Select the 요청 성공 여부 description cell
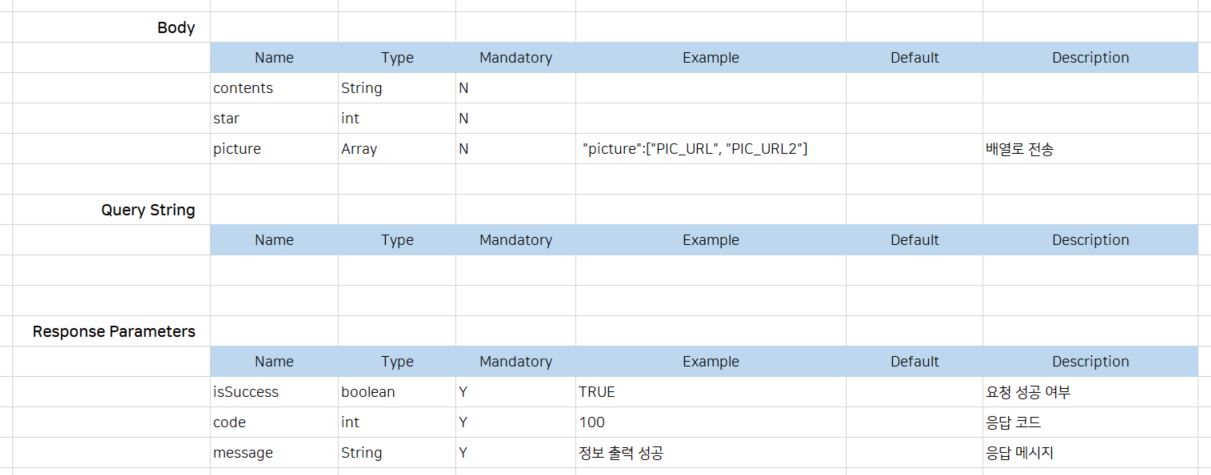Screen dimensions: 1211x475 (1028, 392)
